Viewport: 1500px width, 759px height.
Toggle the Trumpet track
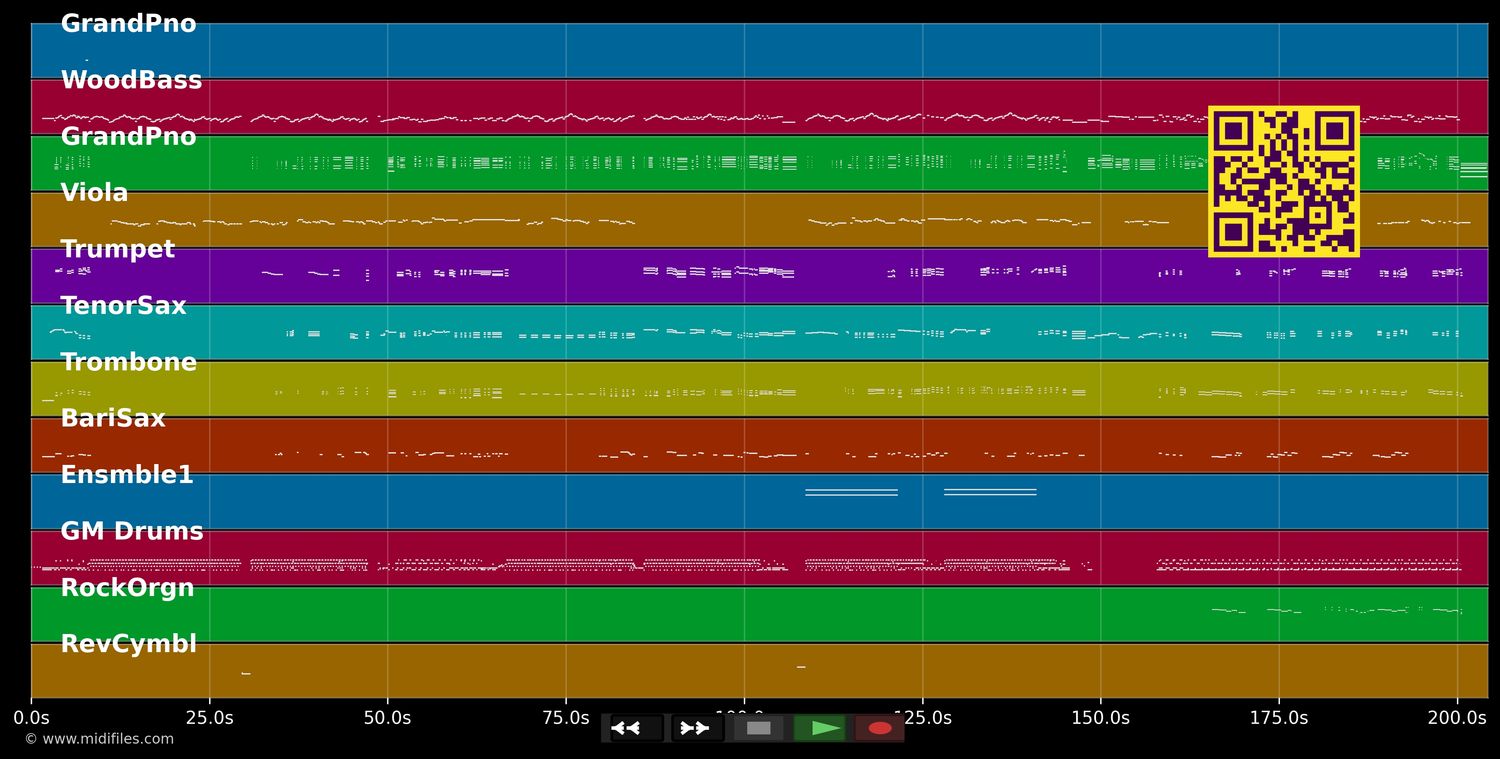[x=117, y=249]
